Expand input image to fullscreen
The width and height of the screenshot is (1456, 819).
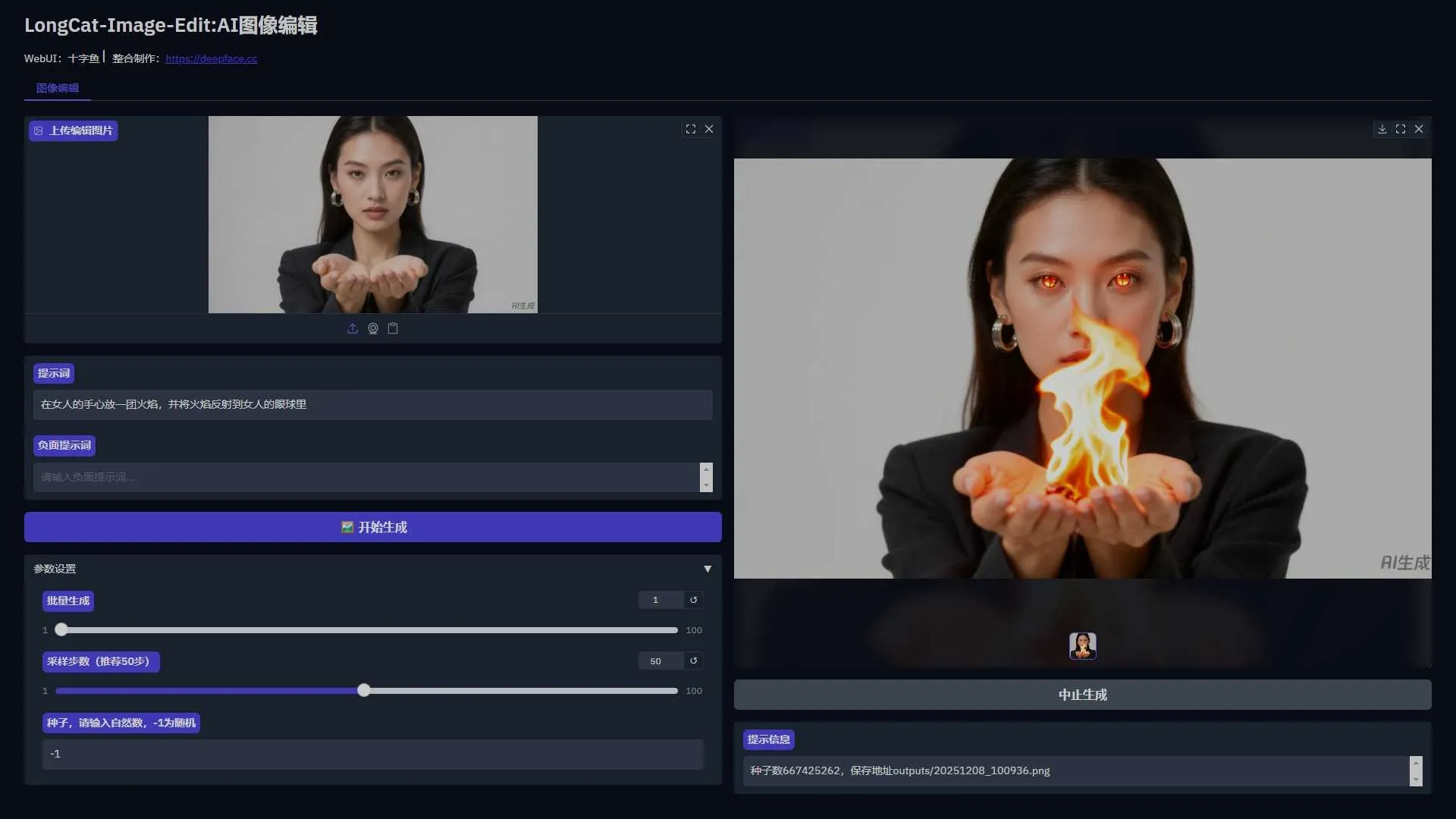coord(690,130)
